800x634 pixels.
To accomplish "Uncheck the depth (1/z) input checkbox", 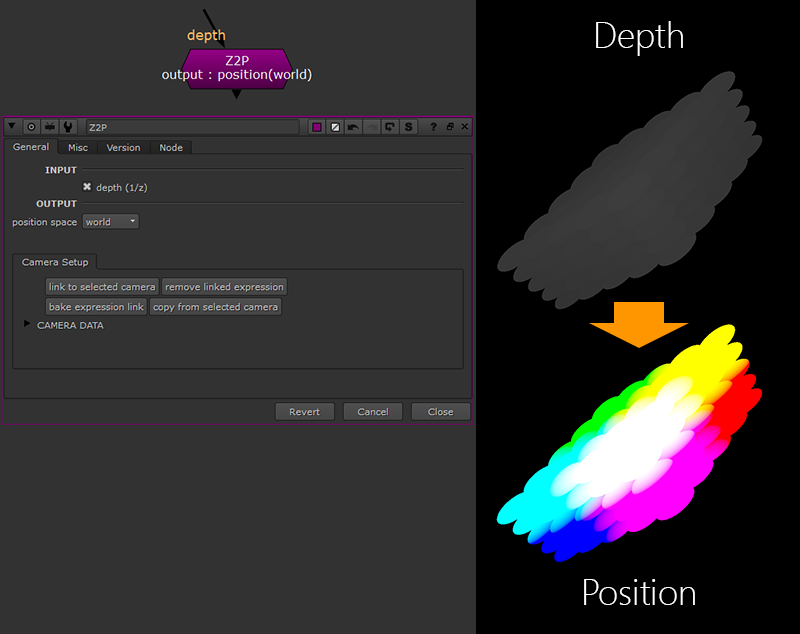I will [88, 187].
